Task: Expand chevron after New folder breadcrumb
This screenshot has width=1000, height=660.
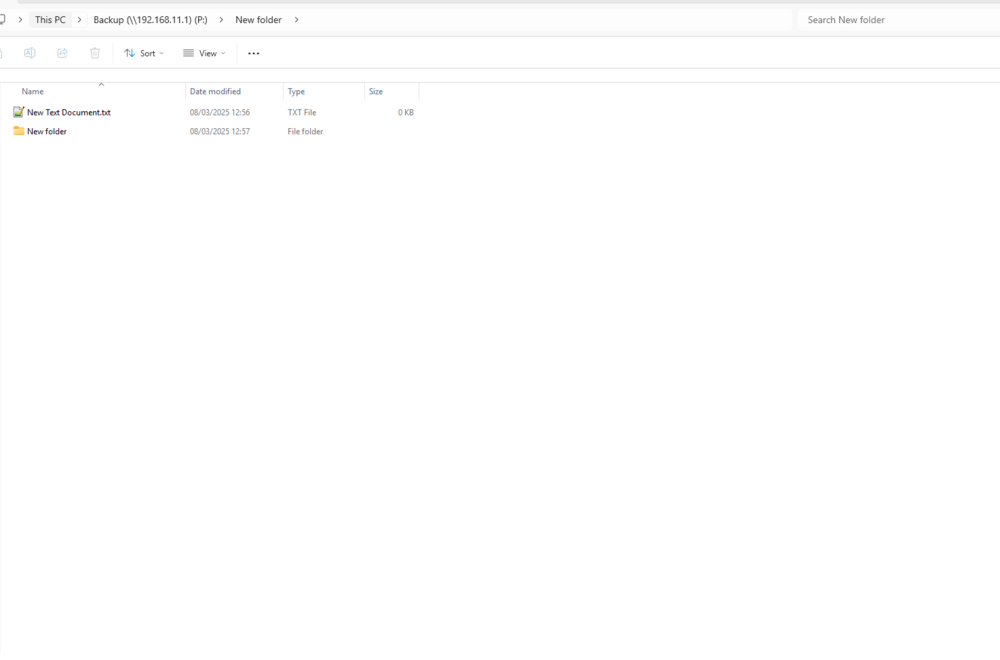Action: [297, 20]
